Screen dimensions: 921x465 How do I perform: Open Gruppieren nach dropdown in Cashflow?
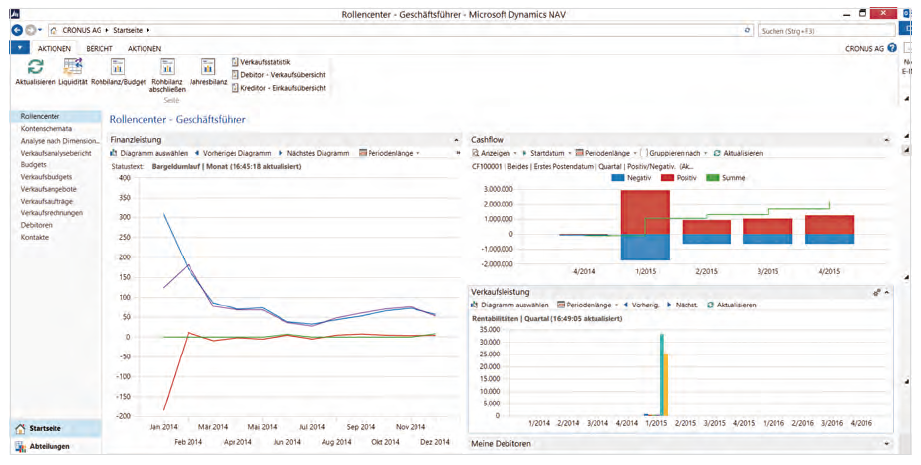(674, 153)
